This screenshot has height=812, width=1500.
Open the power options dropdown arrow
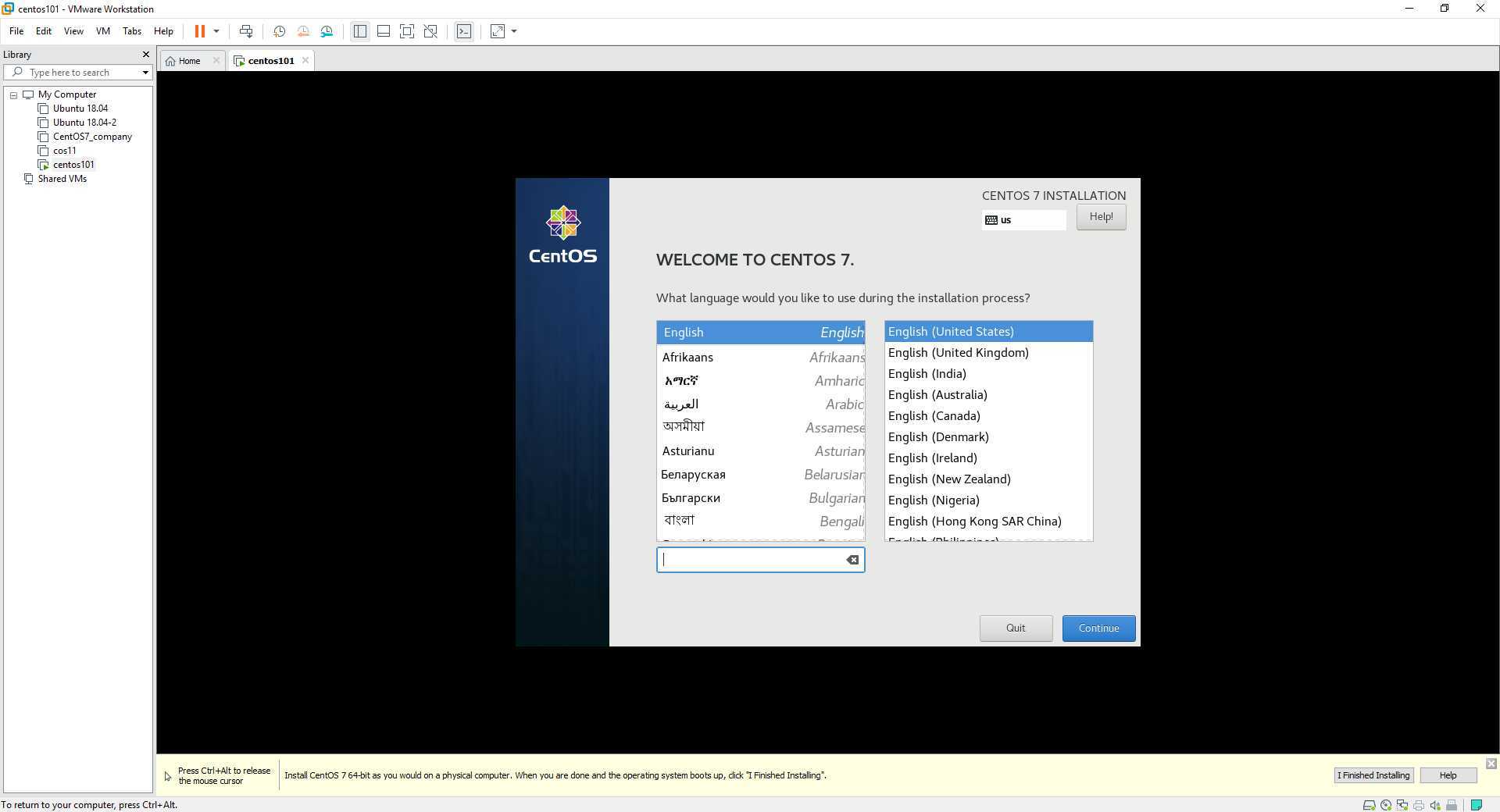pos(216,31)
